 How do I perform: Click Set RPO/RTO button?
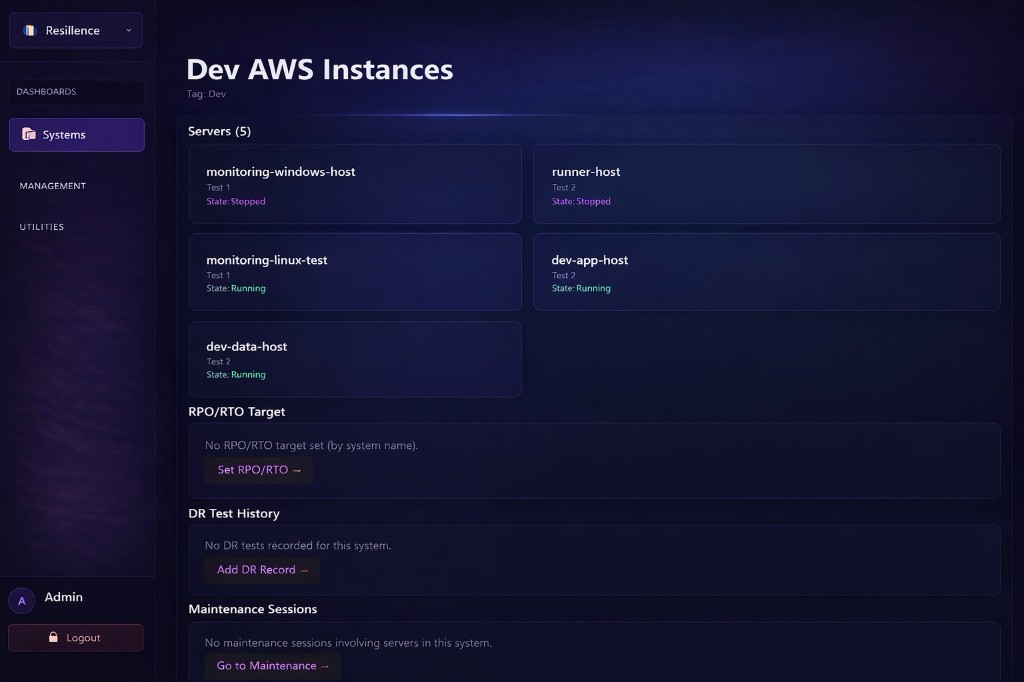[259, 470]
